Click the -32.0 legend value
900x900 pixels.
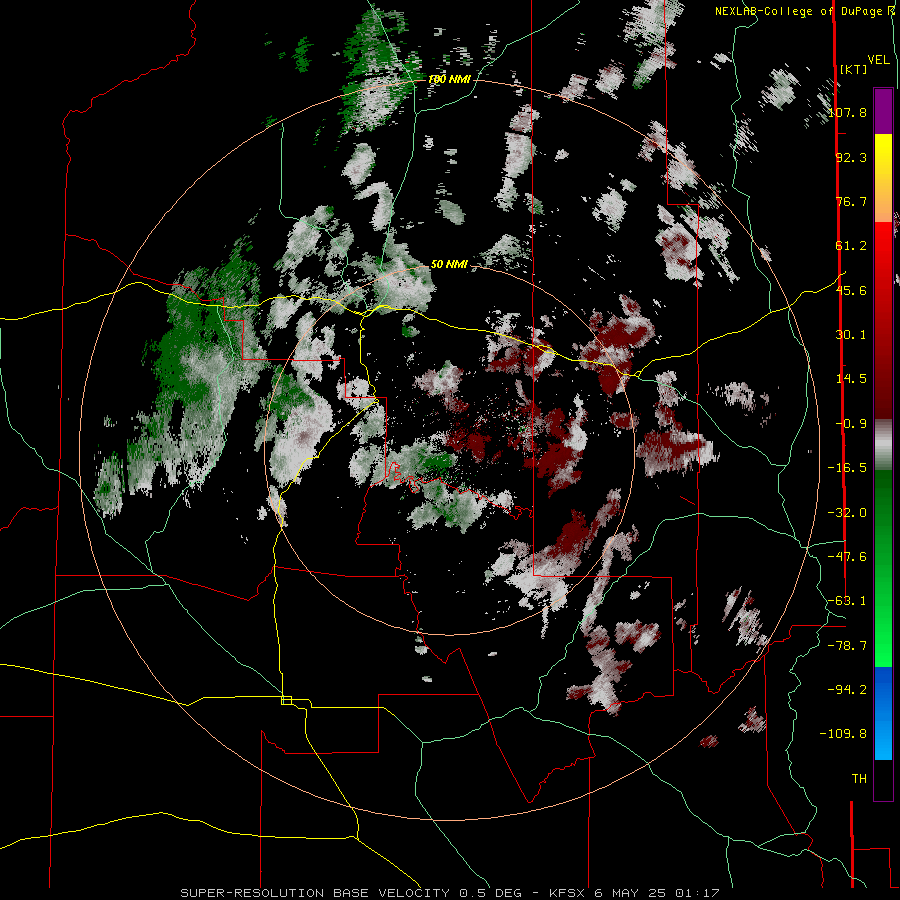pos(848,513)
